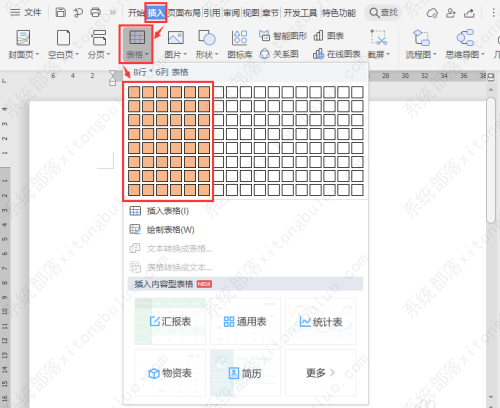The width and height of the screenshot is (500, 408).
Task: Click the 思维导图 mind map icon
Action: click(x=465, y=38)
